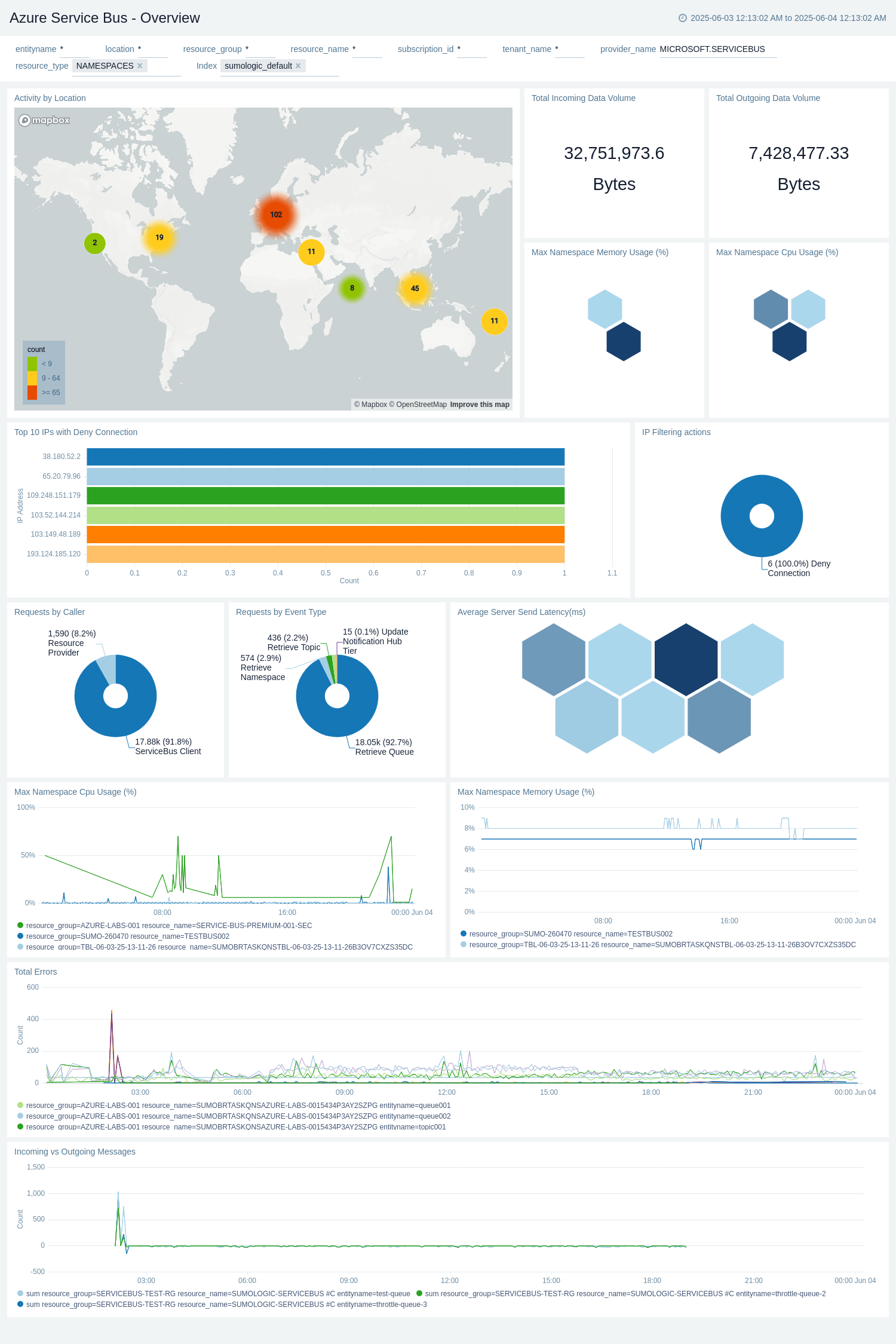
Task: Click the yellow 19 cluster over North America
Action: point(159,237)
